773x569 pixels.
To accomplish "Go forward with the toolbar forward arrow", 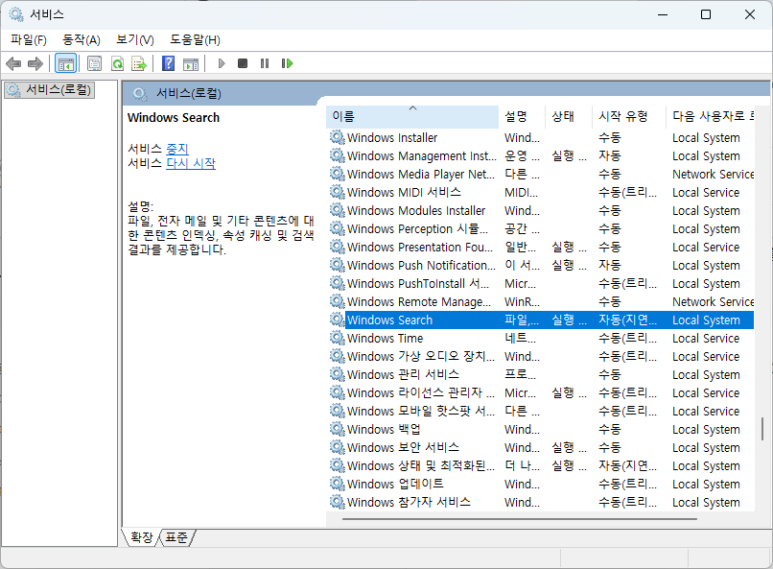I will tap(35, 64).
